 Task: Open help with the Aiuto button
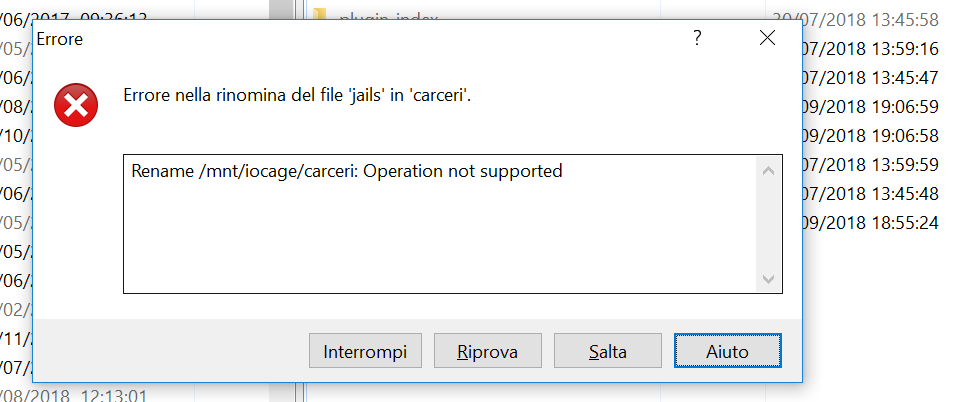point(727,351)
